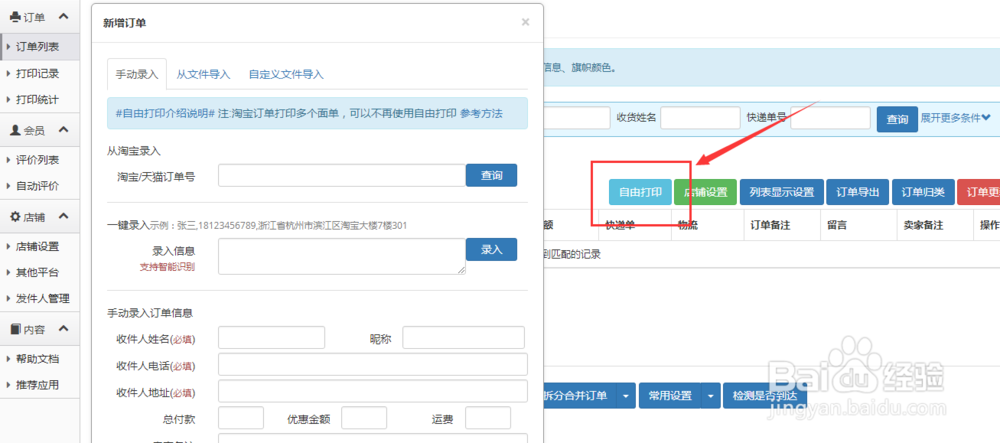1000x443 pixels.
Task: Focus the 收件人姓名 input field
Action: 272,338
